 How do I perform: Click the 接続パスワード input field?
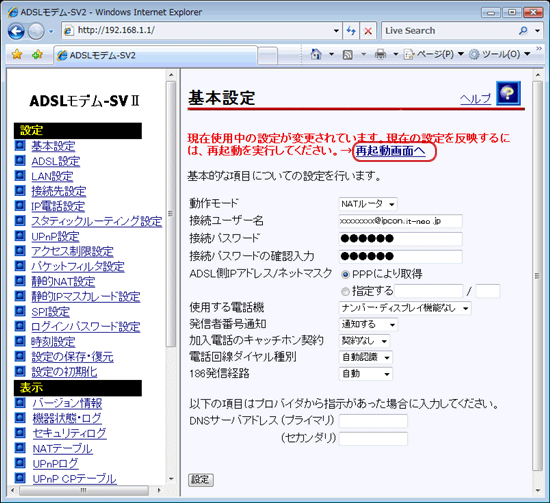click(x=401, y=239)
